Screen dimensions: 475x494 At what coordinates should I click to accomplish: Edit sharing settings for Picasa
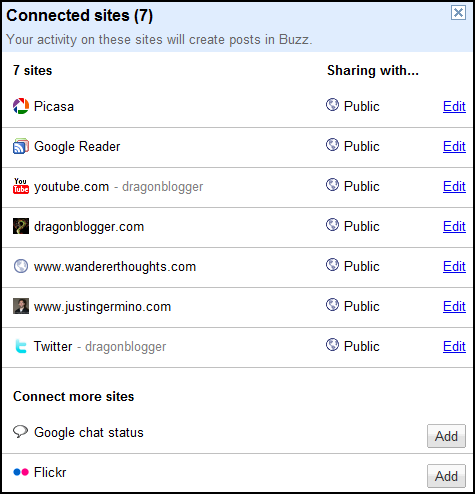click(x=454, y=106)
